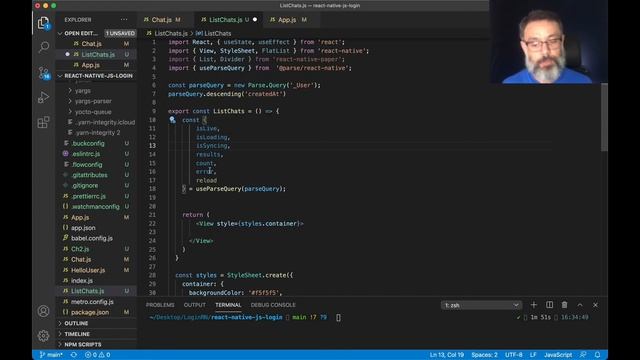Click the Spaces: 2 indentation setting
The height and width of the screenshot is (360, 640).
[484, 355]
